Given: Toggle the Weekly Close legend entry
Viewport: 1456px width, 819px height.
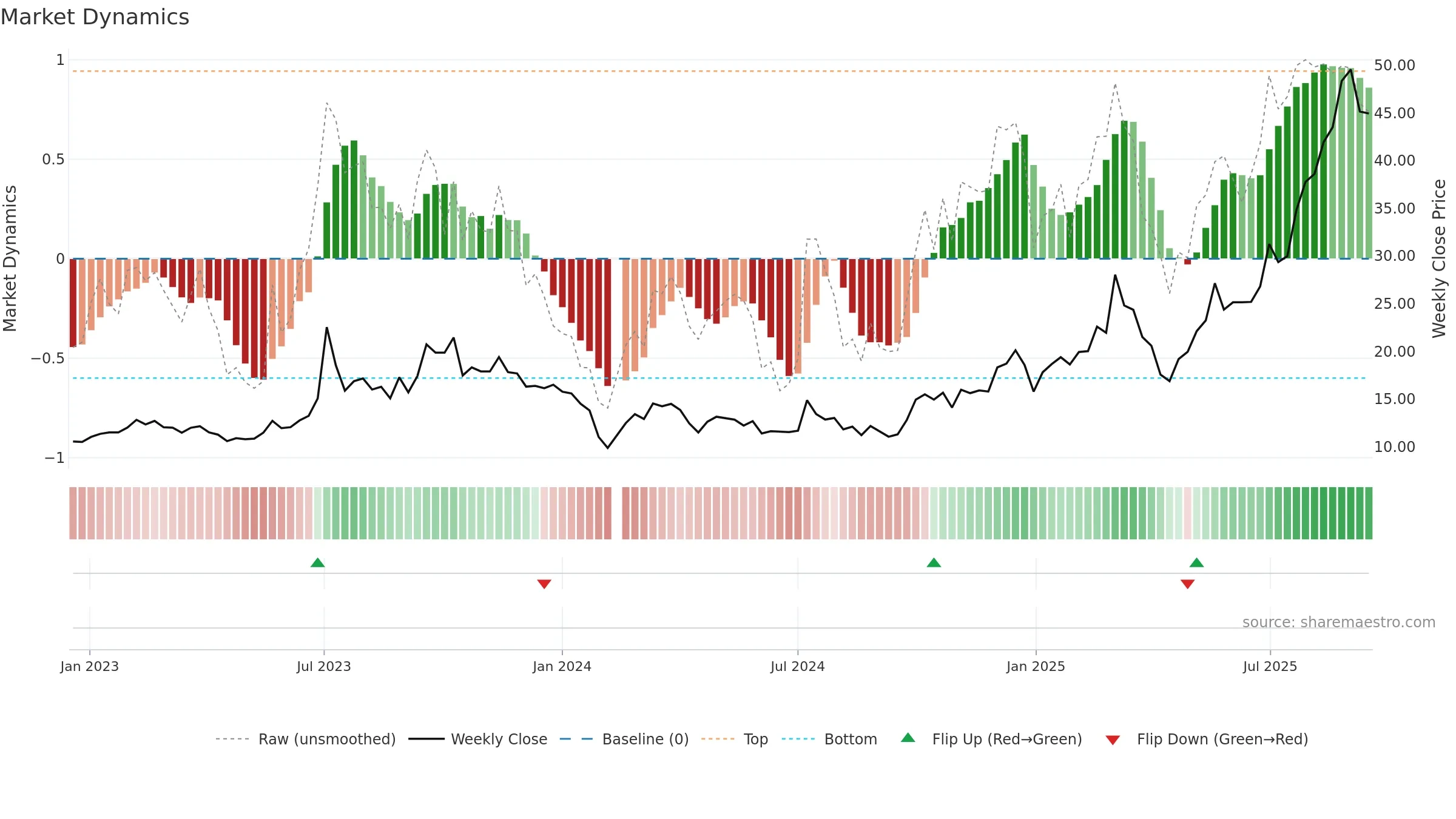Looking at the screenshot, I should 478,739.
